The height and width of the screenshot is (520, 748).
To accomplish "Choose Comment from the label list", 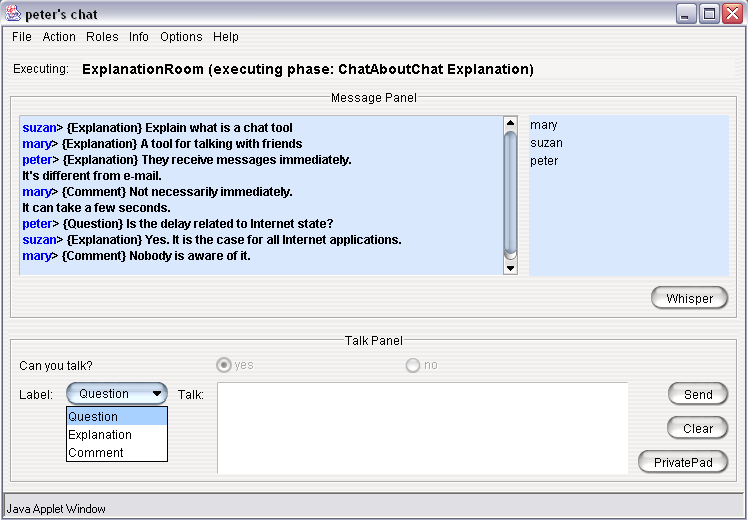I will [96, 453].
